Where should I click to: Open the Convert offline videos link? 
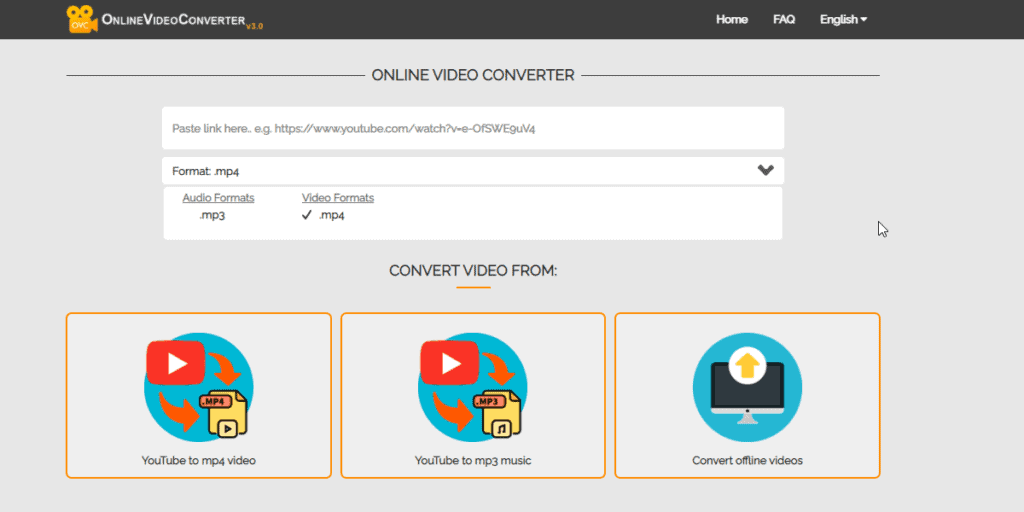747,460
